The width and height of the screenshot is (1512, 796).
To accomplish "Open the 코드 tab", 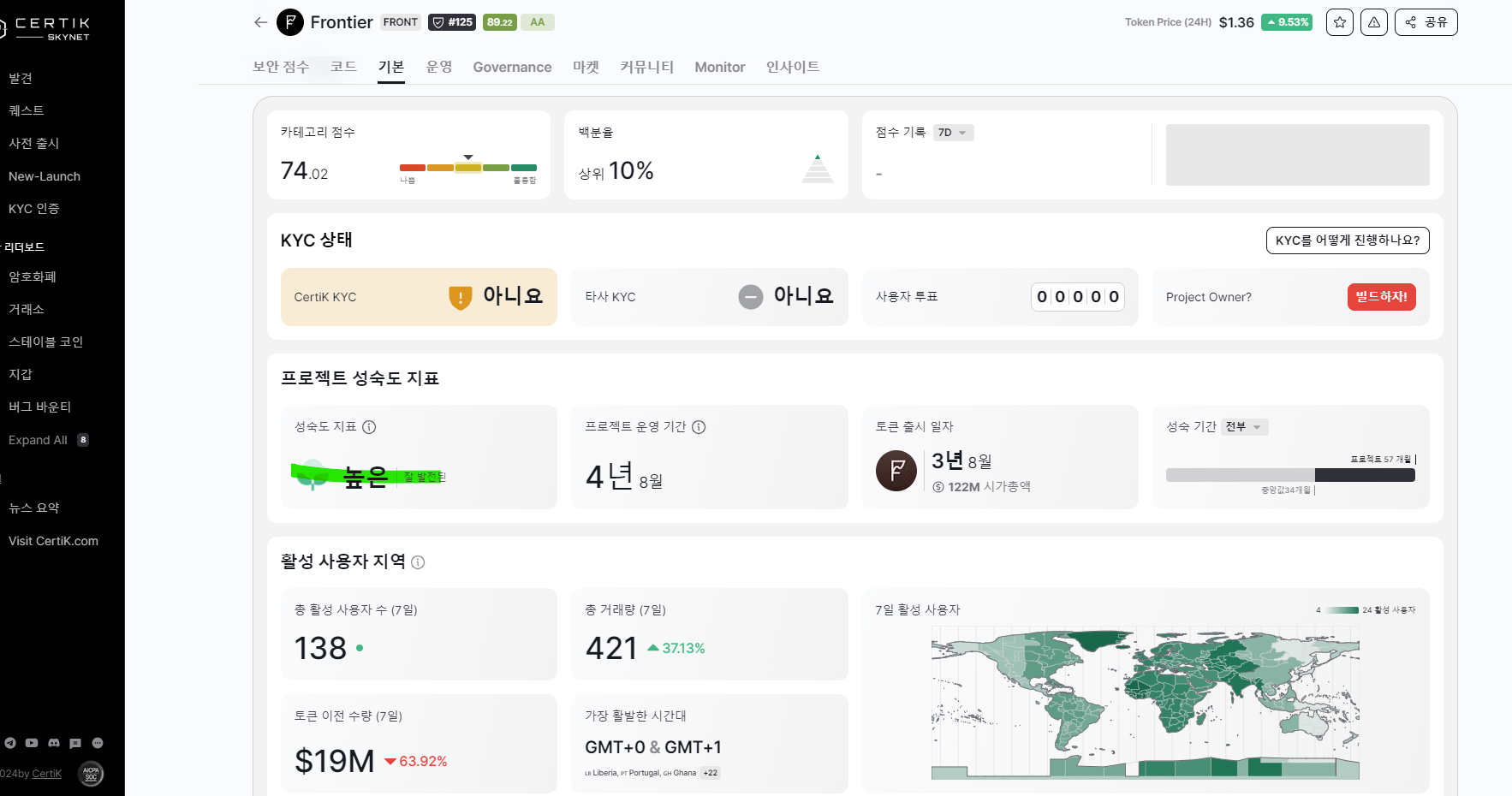I will [343, 67].
